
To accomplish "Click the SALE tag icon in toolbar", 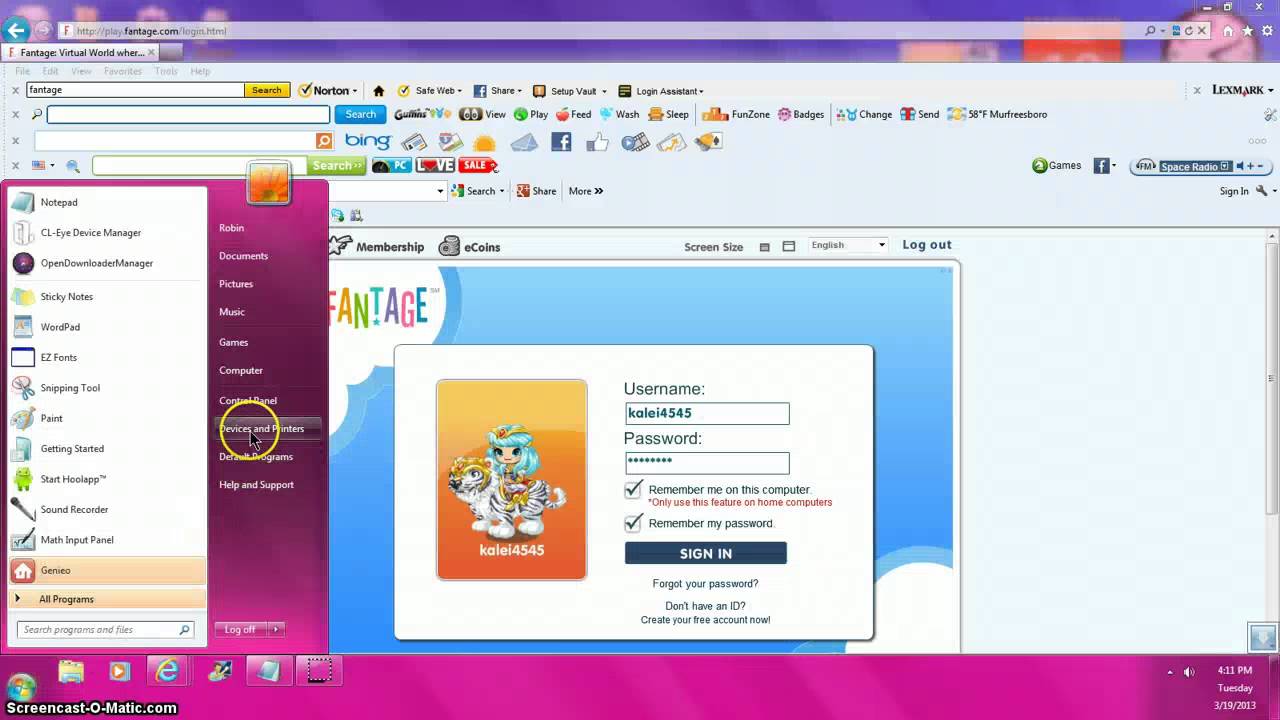I will pyautogui.click(x=479, y=165).
